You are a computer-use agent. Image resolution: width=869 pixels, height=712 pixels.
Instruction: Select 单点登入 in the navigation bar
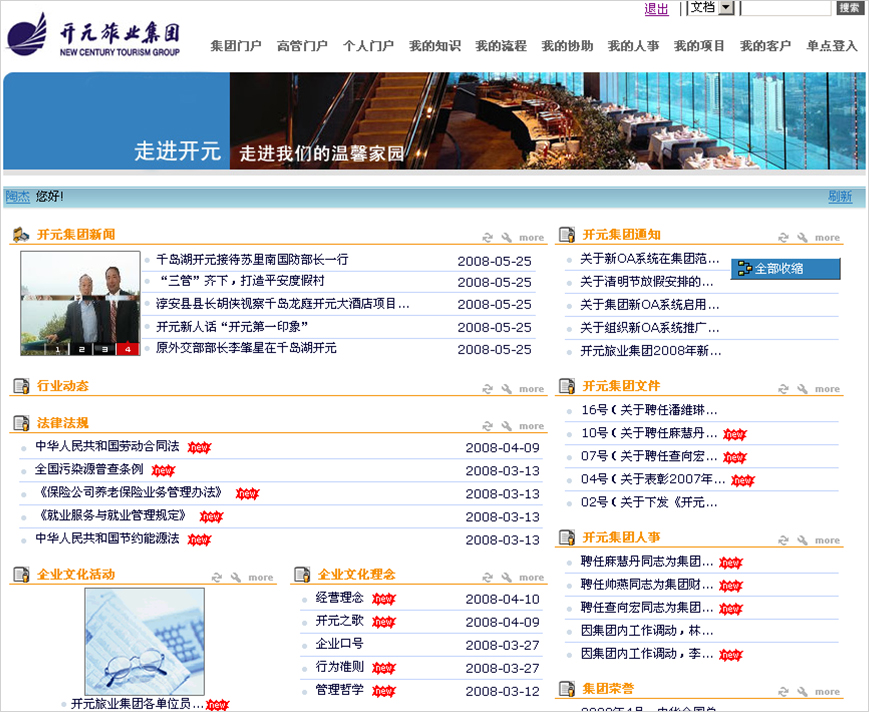[832, 46]
